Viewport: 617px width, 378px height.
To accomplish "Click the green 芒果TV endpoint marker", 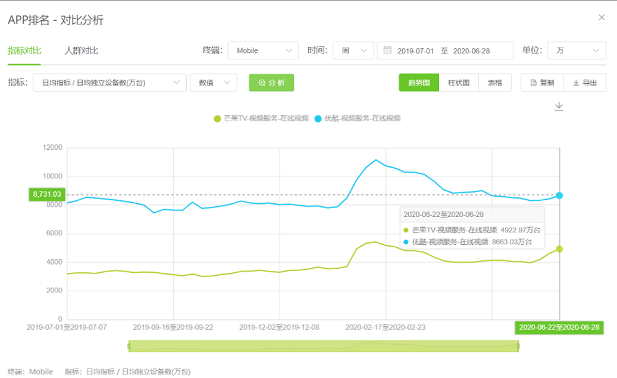I will click(559, 249).
